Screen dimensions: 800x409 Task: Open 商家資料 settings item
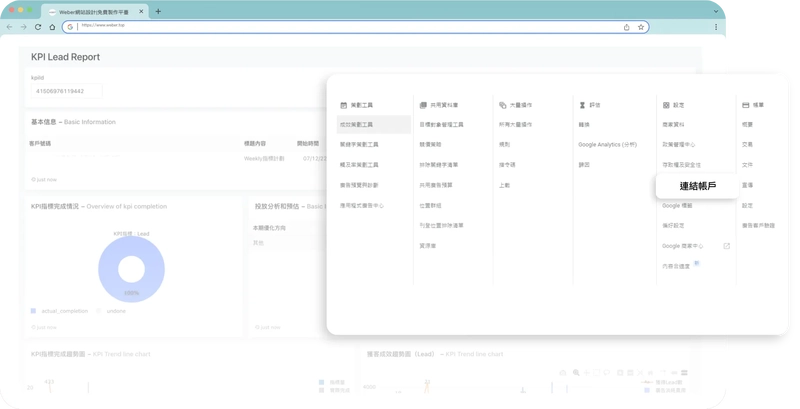[673, 124]
